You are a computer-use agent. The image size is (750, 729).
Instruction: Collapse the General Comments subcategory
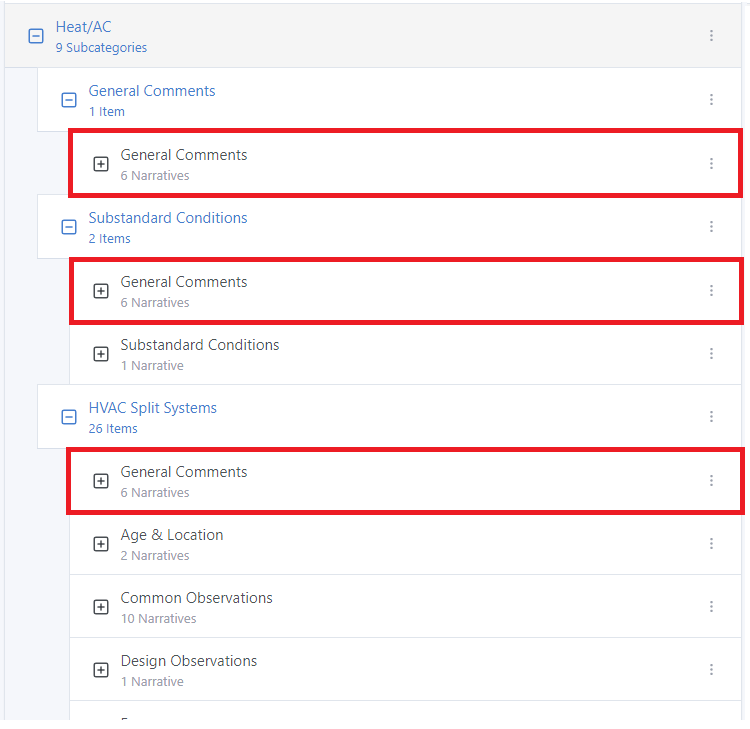point(69,100)
